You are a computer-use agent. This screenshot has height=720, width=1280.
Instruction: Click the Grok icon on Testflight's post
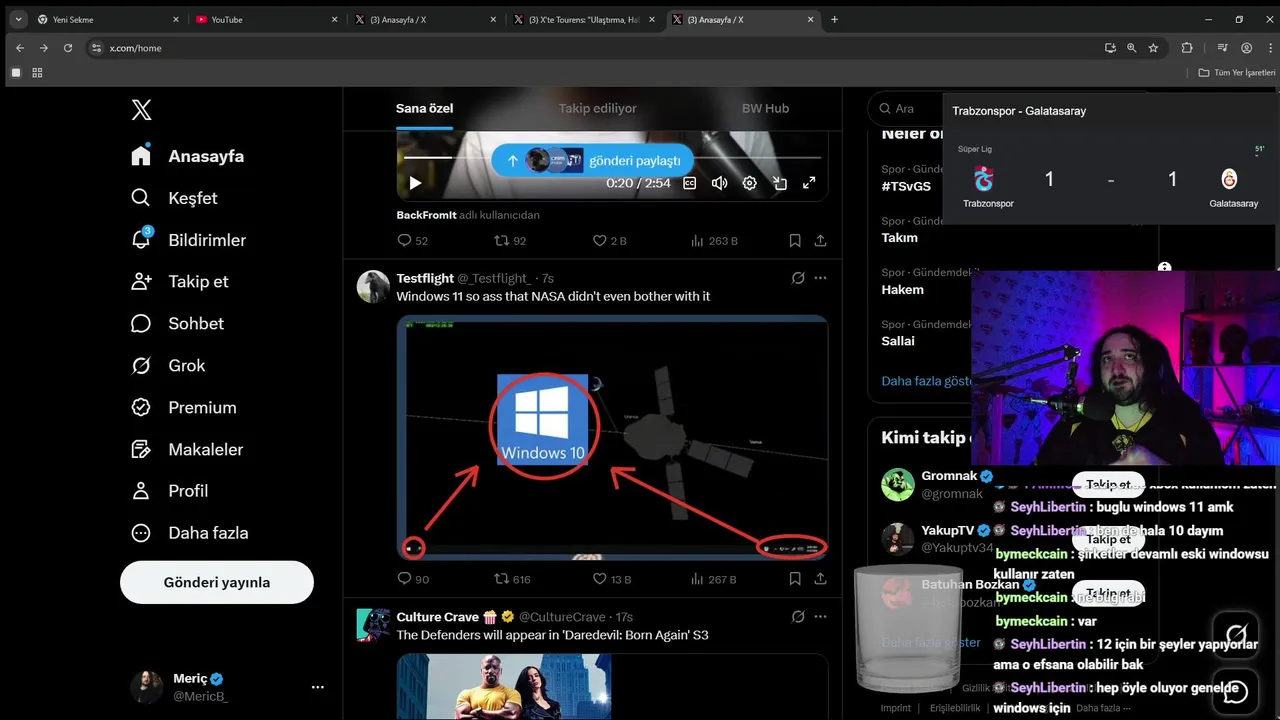798,278
